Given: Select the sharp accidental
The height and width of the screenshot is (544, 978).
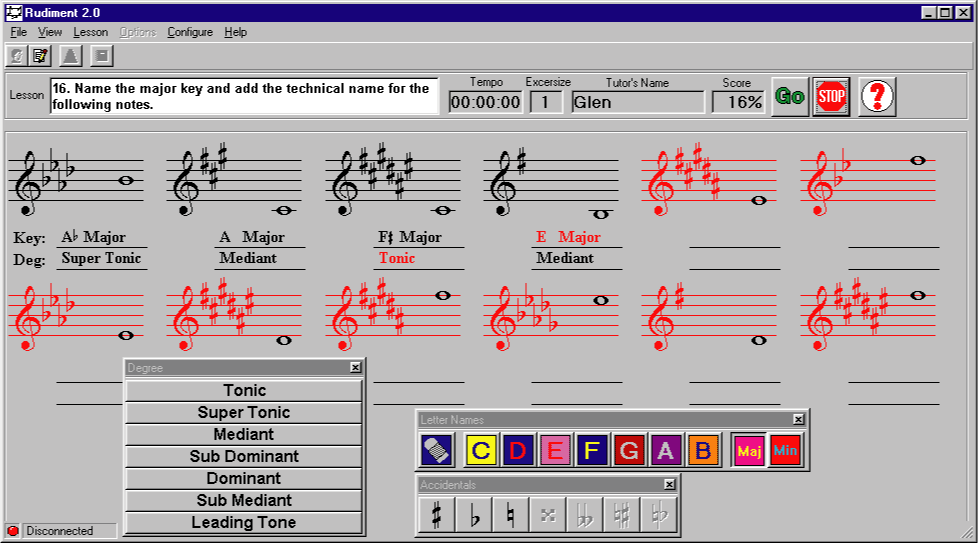Looking at the screenshot, I should click(x=436, y=516).
